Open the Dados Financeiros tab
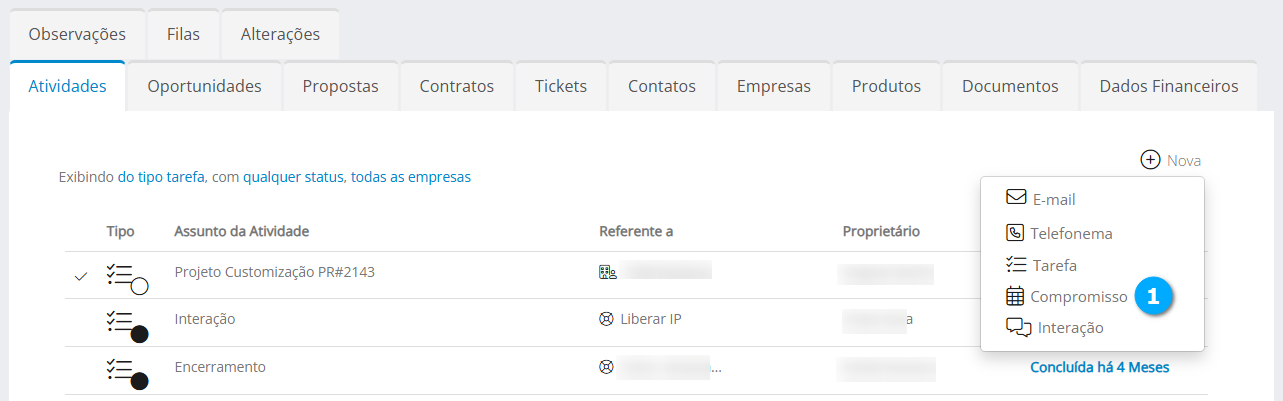 tap(1168, 86)
